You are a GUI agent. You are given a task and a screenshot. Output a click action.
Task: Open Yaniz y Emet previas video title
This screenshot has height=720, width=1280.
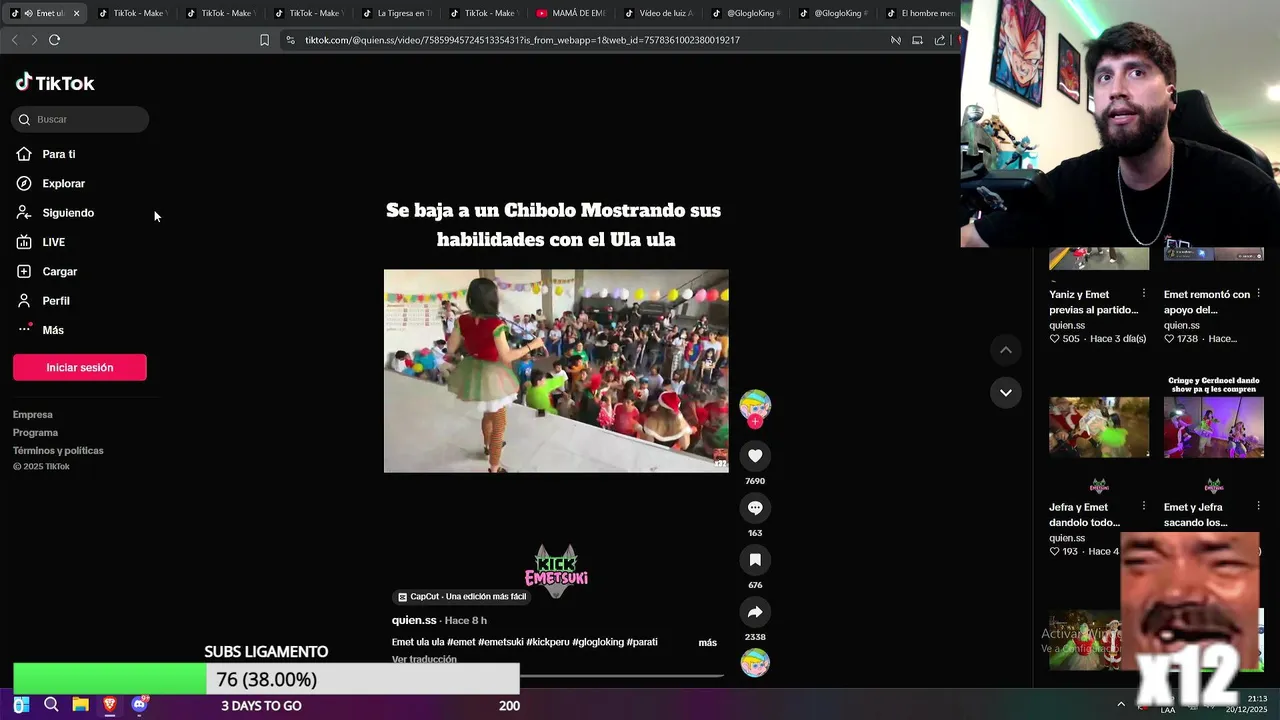(1094, 302)
